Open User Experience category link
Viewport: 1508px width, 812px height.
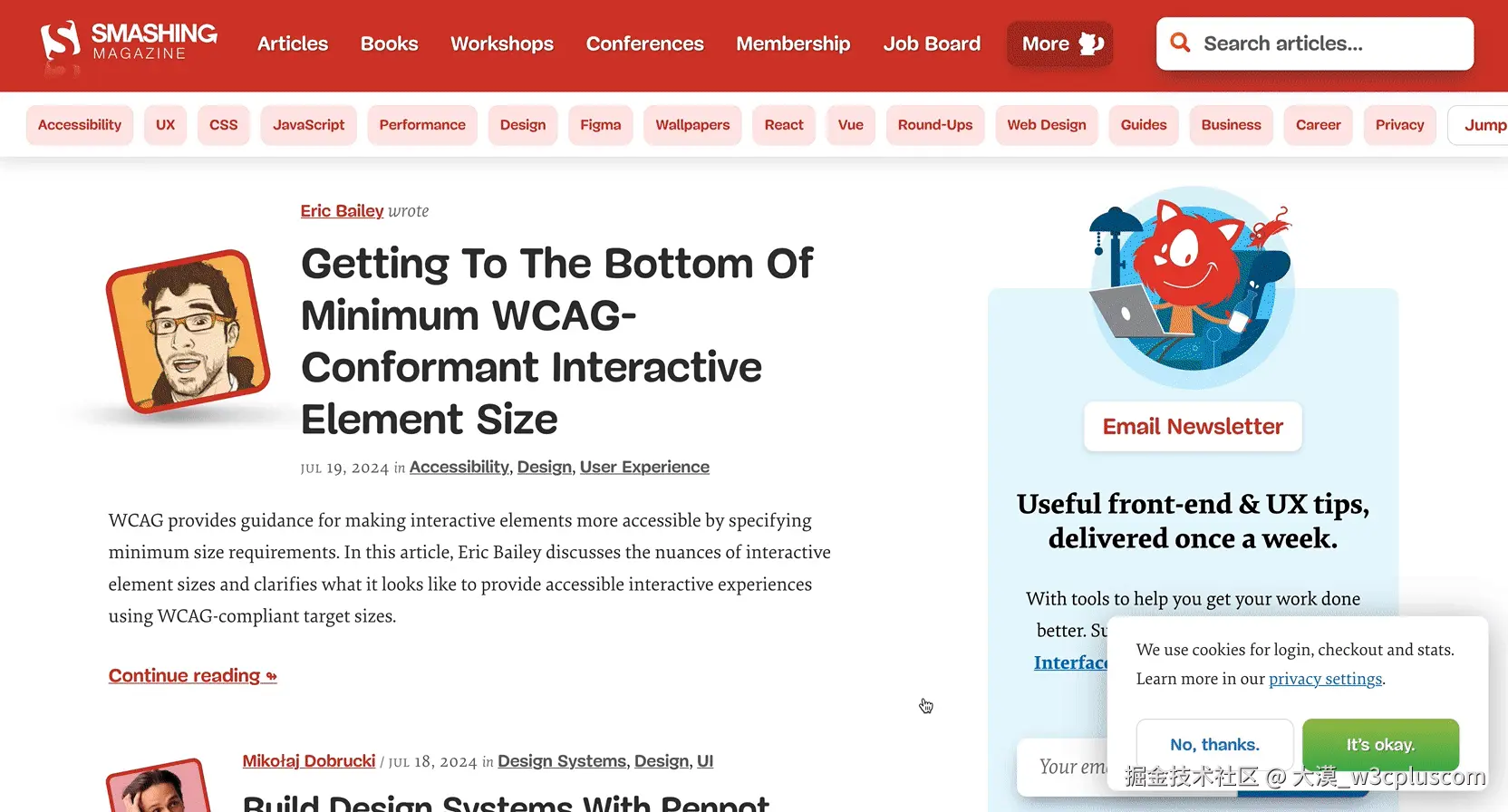tap(644, 467)
